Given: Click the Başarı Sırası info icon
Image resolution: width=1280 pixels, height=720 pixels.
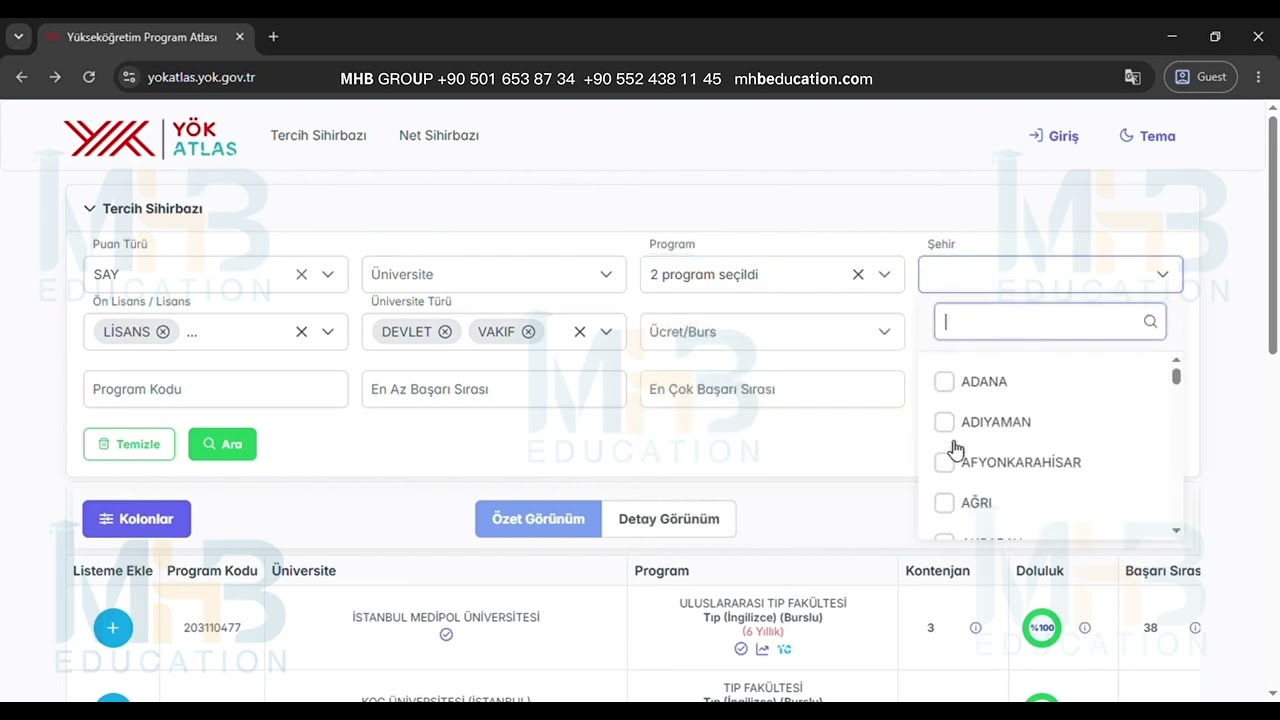Looking at the screenshot, I should pyautogui.click(x=1194, y=628).
